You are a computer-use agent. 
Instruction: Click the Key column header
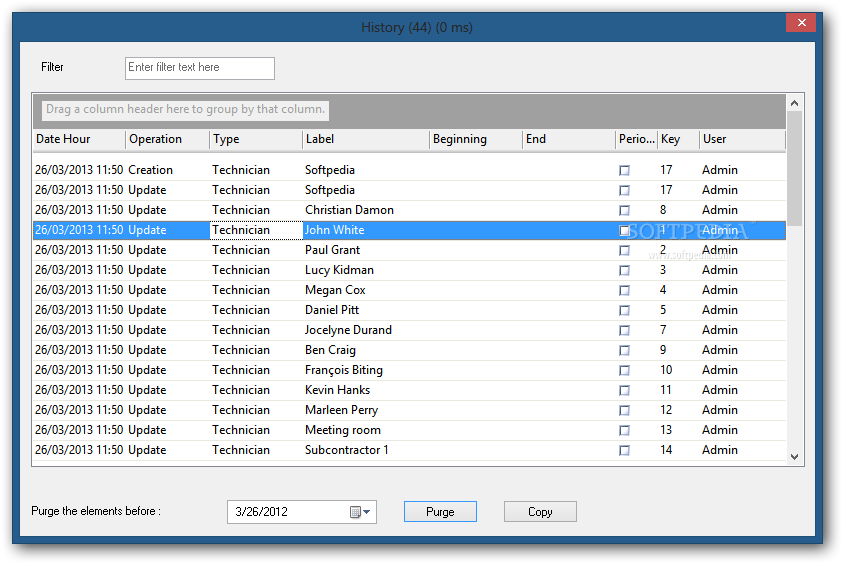678,139
